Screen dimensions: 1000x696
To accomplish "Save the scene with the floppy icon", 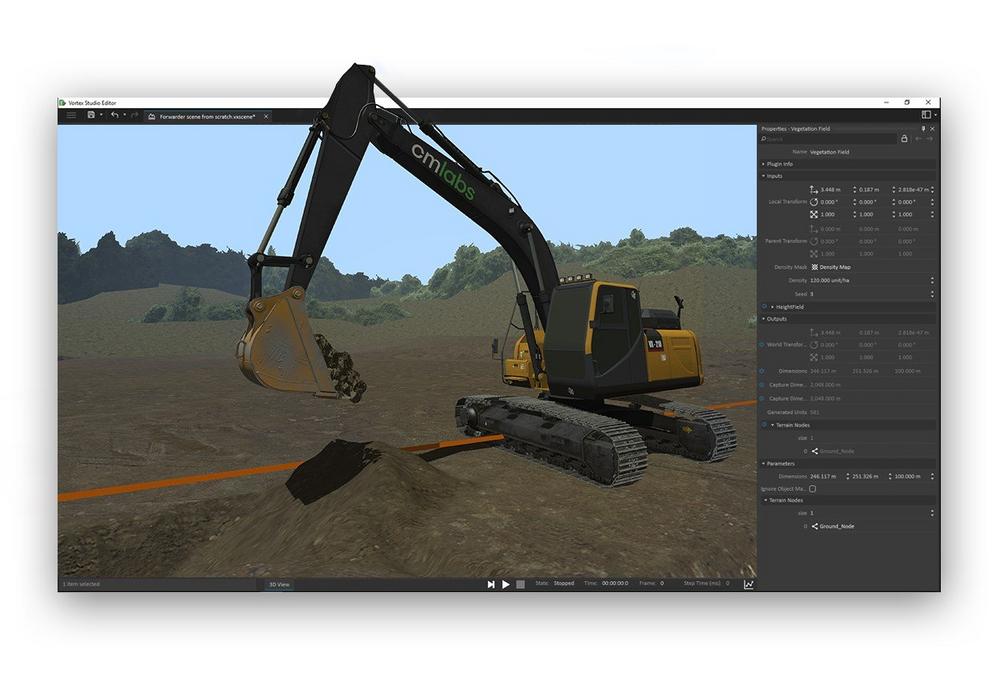I will [91, 115].
